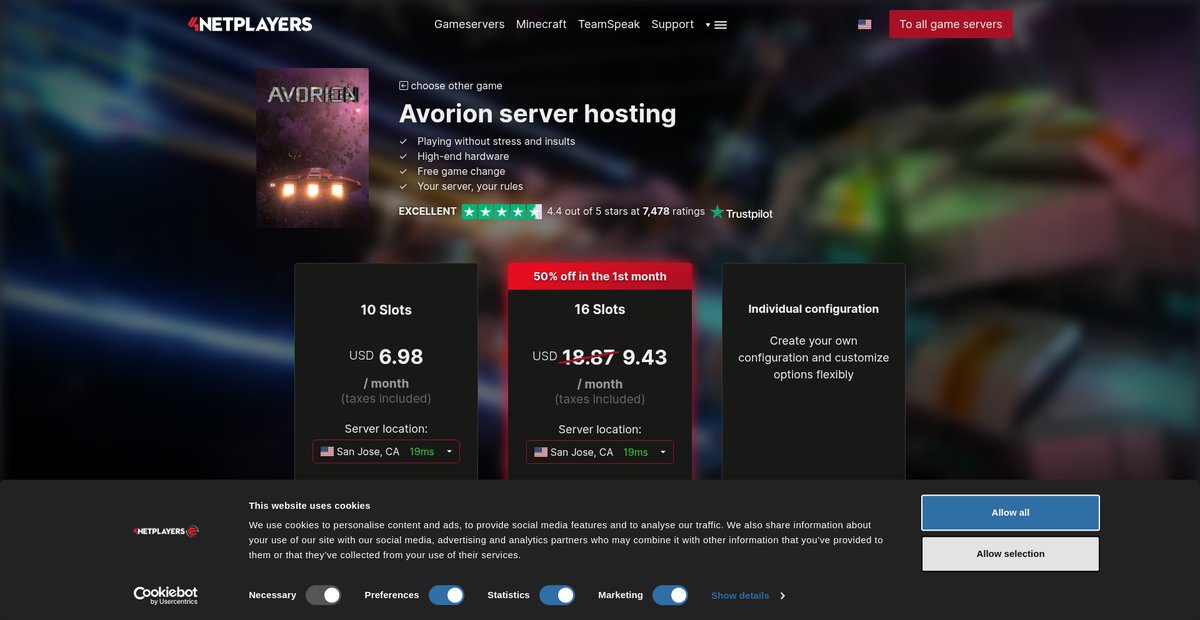Select the 10 Slots plan heading
This screenshot has width=1200, height=620.
(x=386, y=310)
